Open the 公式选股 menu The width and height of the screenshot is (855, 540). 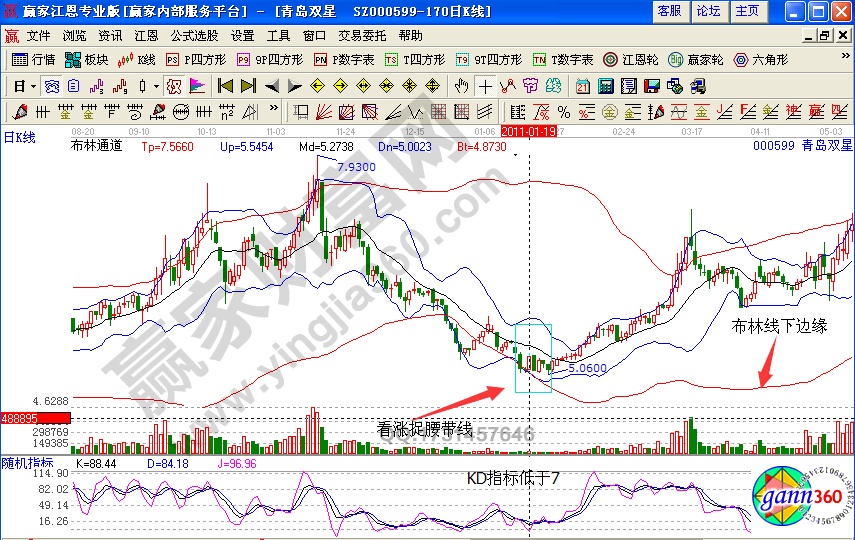pos(195,35)
